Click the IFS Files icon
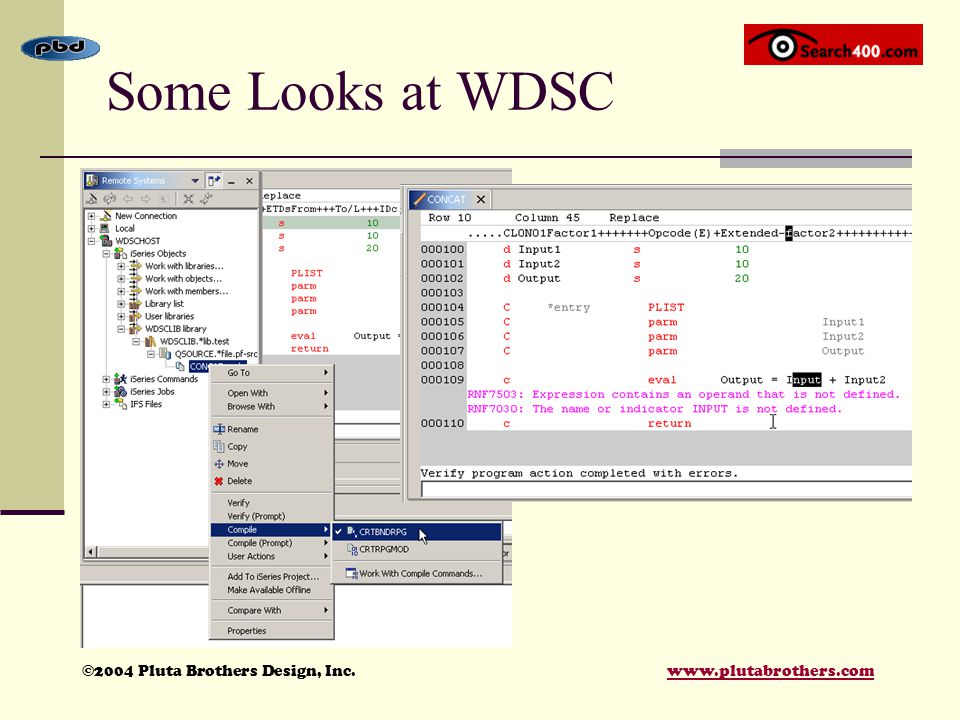The height and width of the screenshot is (720, 960). pos(121,404)
